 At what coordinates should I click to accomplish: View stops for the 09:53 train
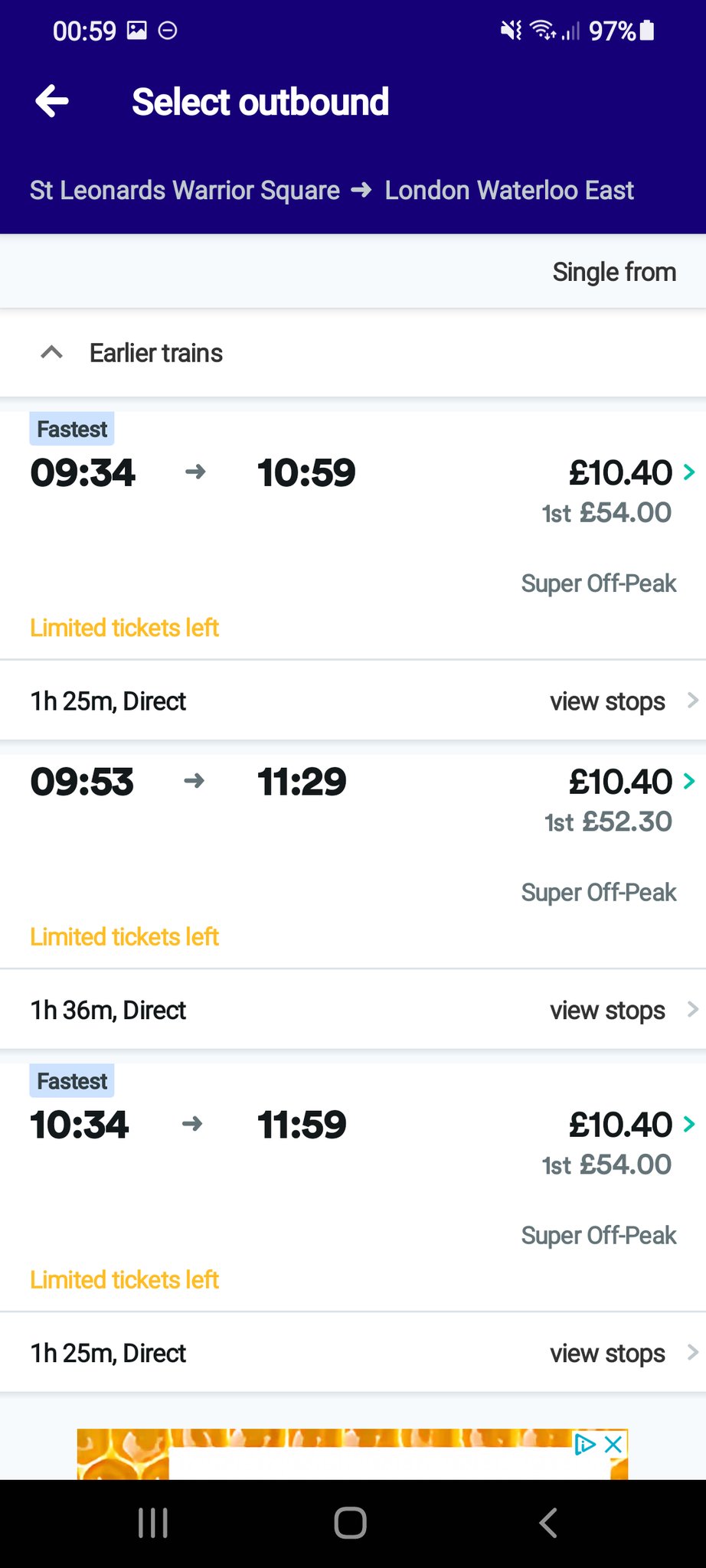[x=607, y=1011]
